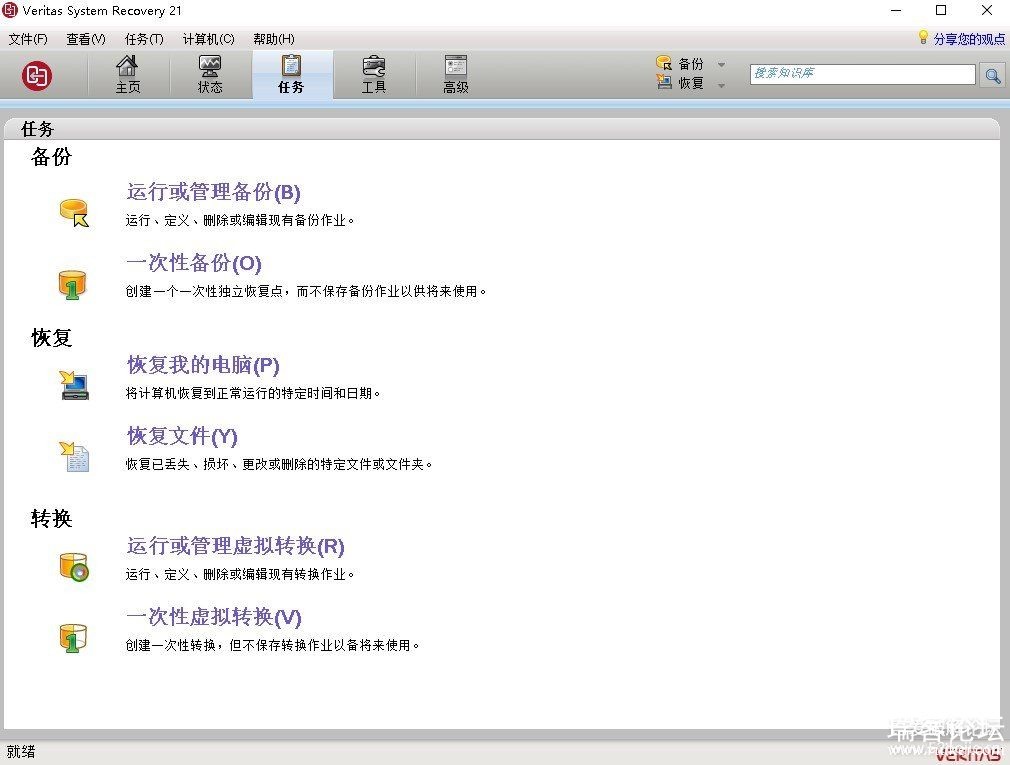1010x765 pixels.
Task: Click the 转换 section heading
Action: click(x=52, y=518)
